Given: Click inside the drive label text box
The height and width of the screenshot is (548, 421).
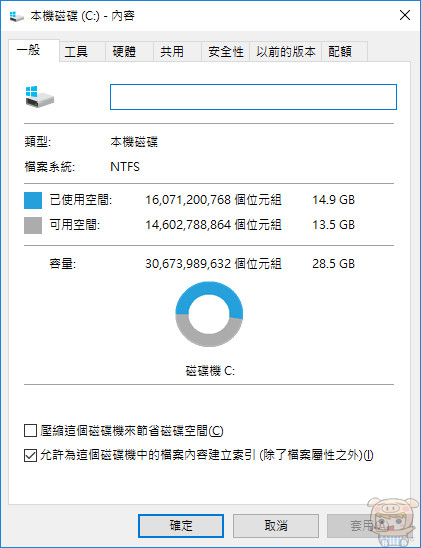Looking at the screenshot, I should click(x=253, y=97).
